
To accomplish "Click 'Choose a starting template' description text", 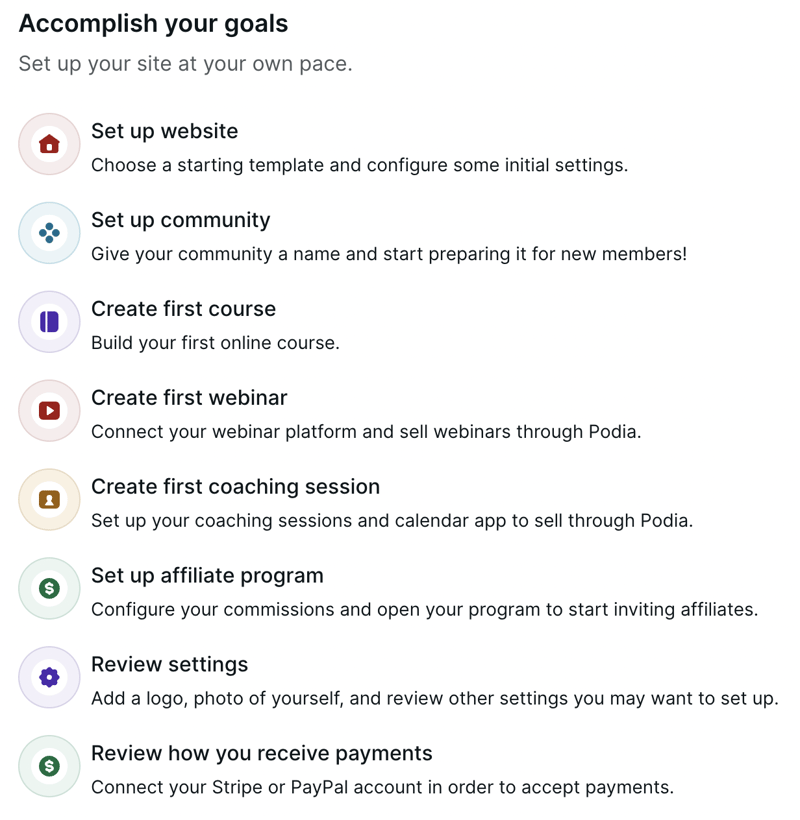I will (359, 165).
